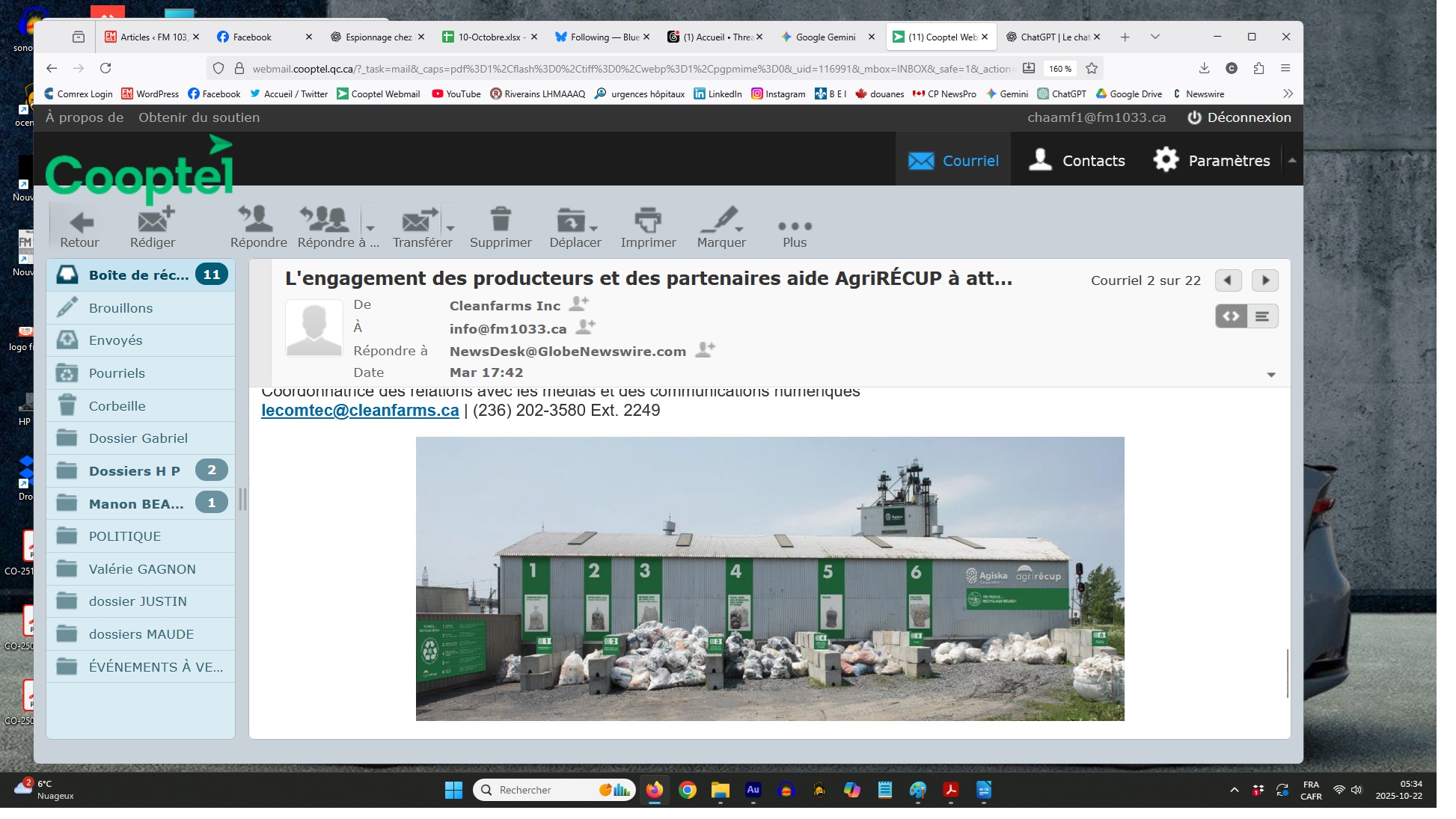Open Paramètres settings tab
The height and width of the screenshot is (819, 1456).
(x=1211, y=160)
